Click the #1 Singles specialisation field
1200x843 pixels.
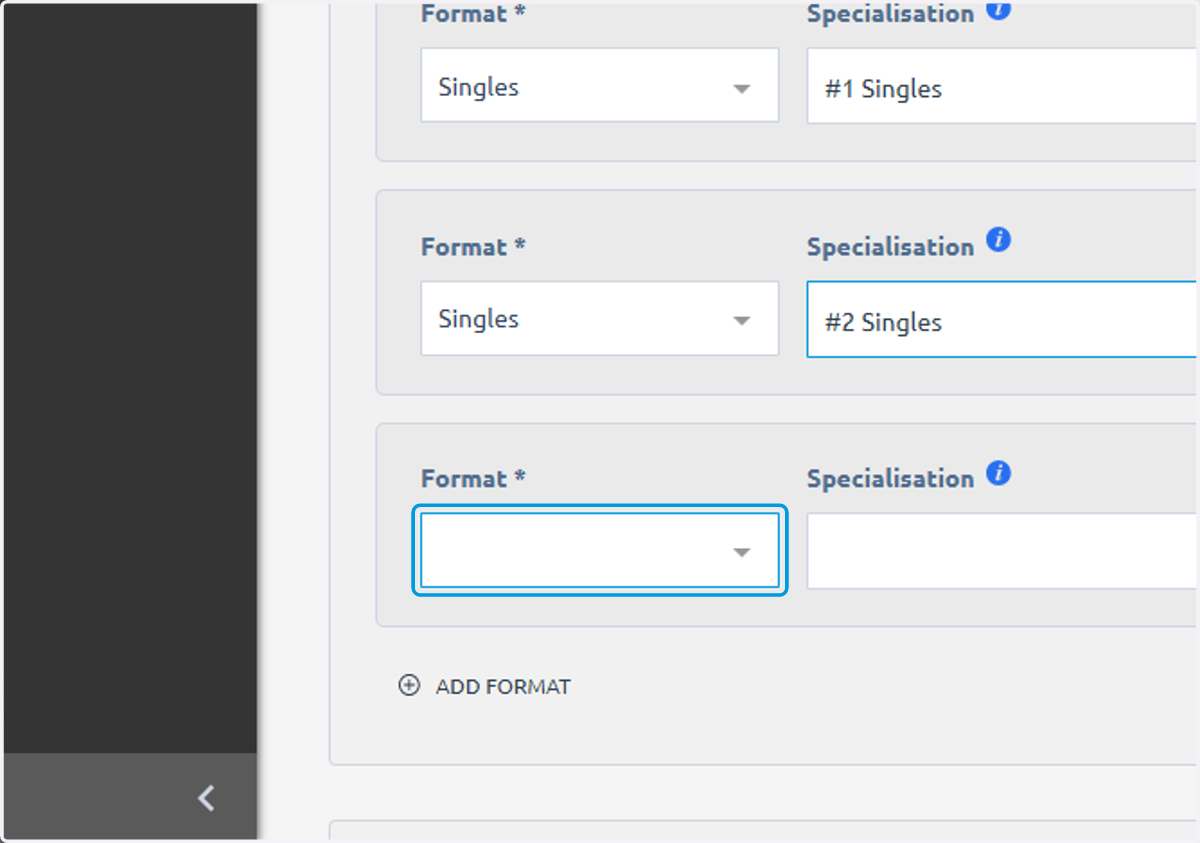(x=1003, y=88)
